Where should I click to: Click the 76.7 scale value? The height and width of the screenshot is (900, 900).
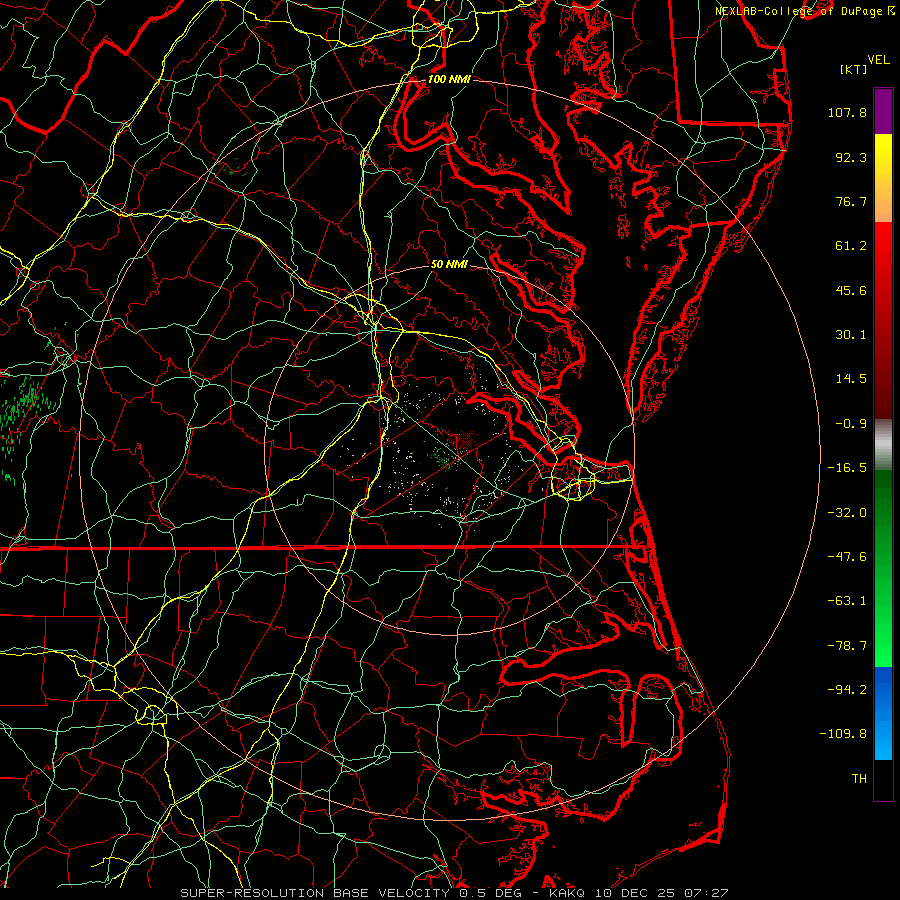(x=851, y=201)
